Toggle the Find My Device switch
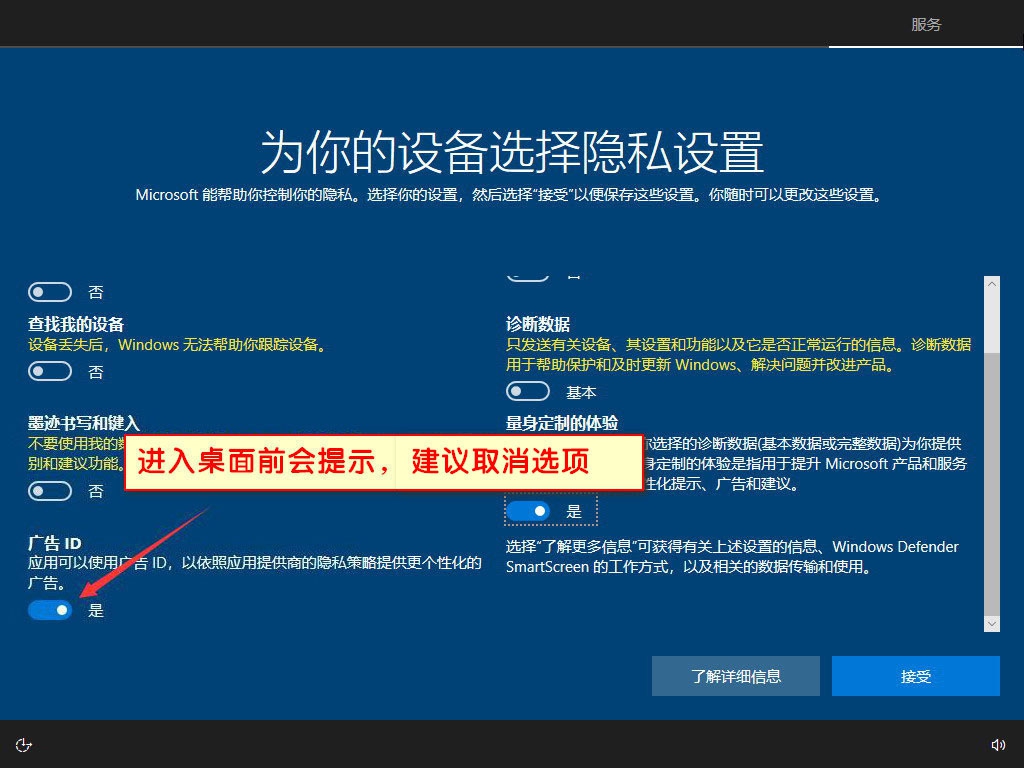Image resolution: width=1024 pixels, height=768 pixels. pos(50,372)
